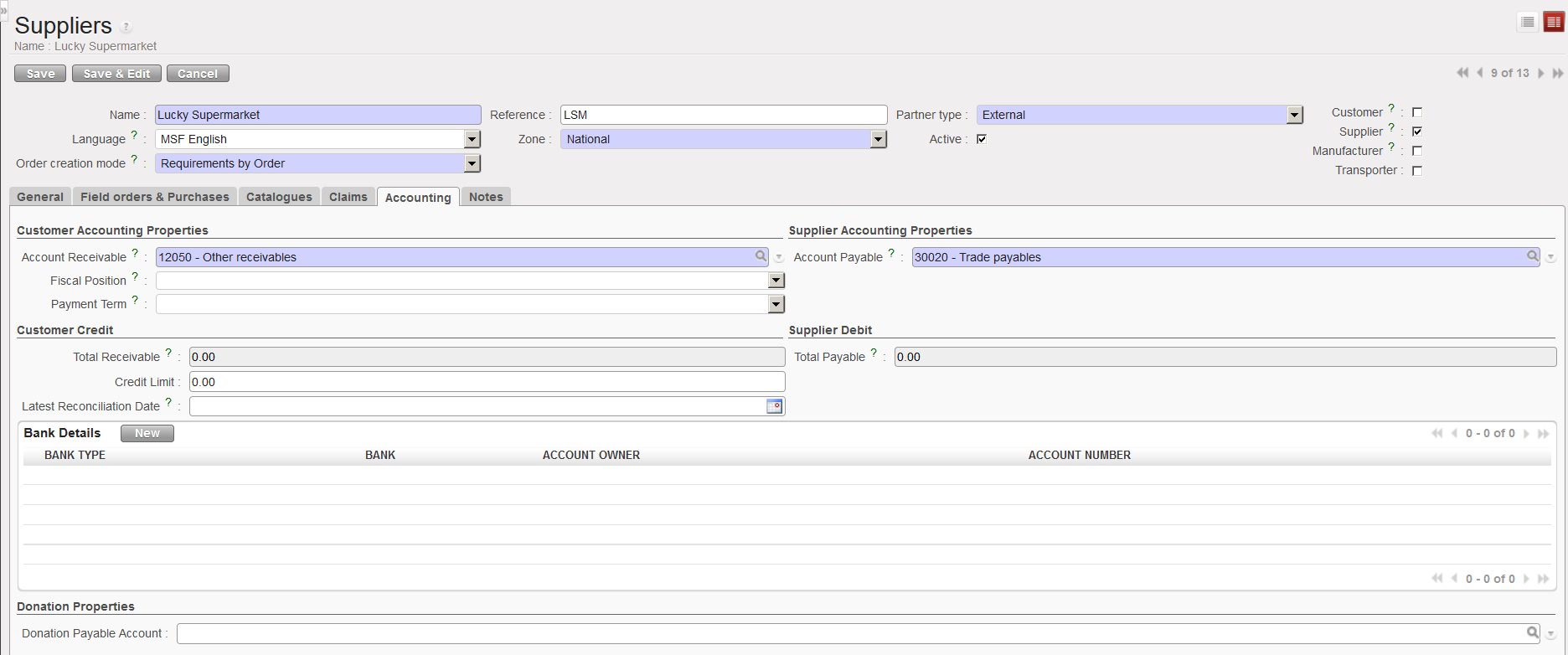
Task: Click the Save & Edit button
Action: coord(116,74)
